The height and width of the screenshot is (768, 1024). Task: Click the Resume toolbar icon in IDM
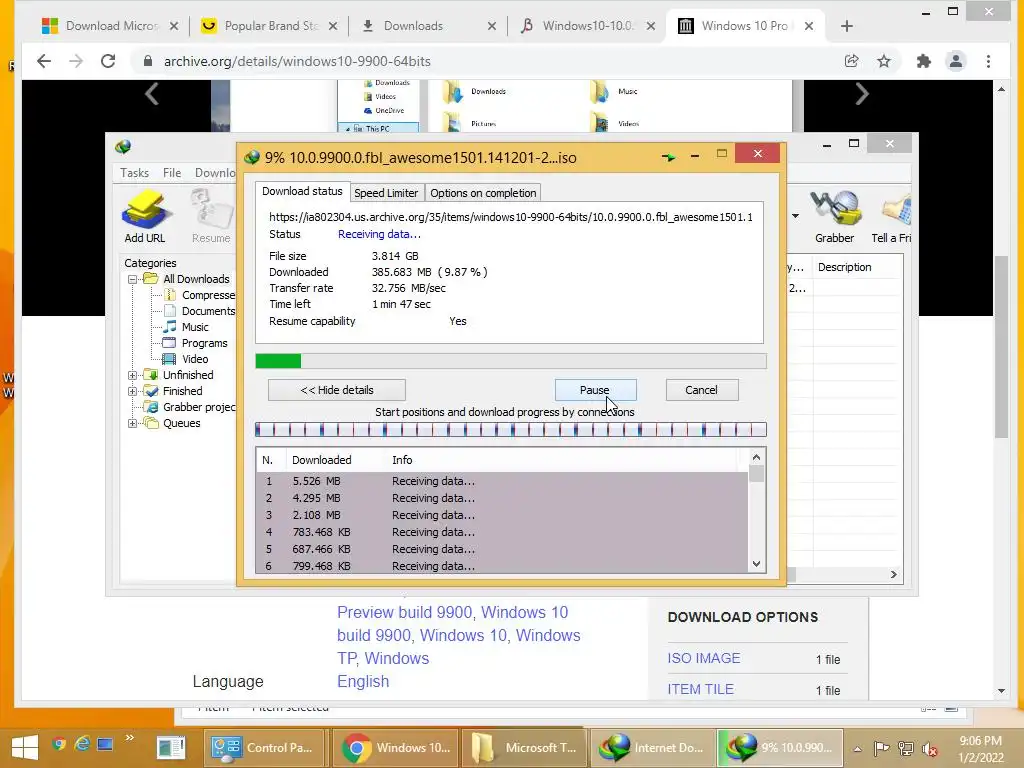coord(211,216)
